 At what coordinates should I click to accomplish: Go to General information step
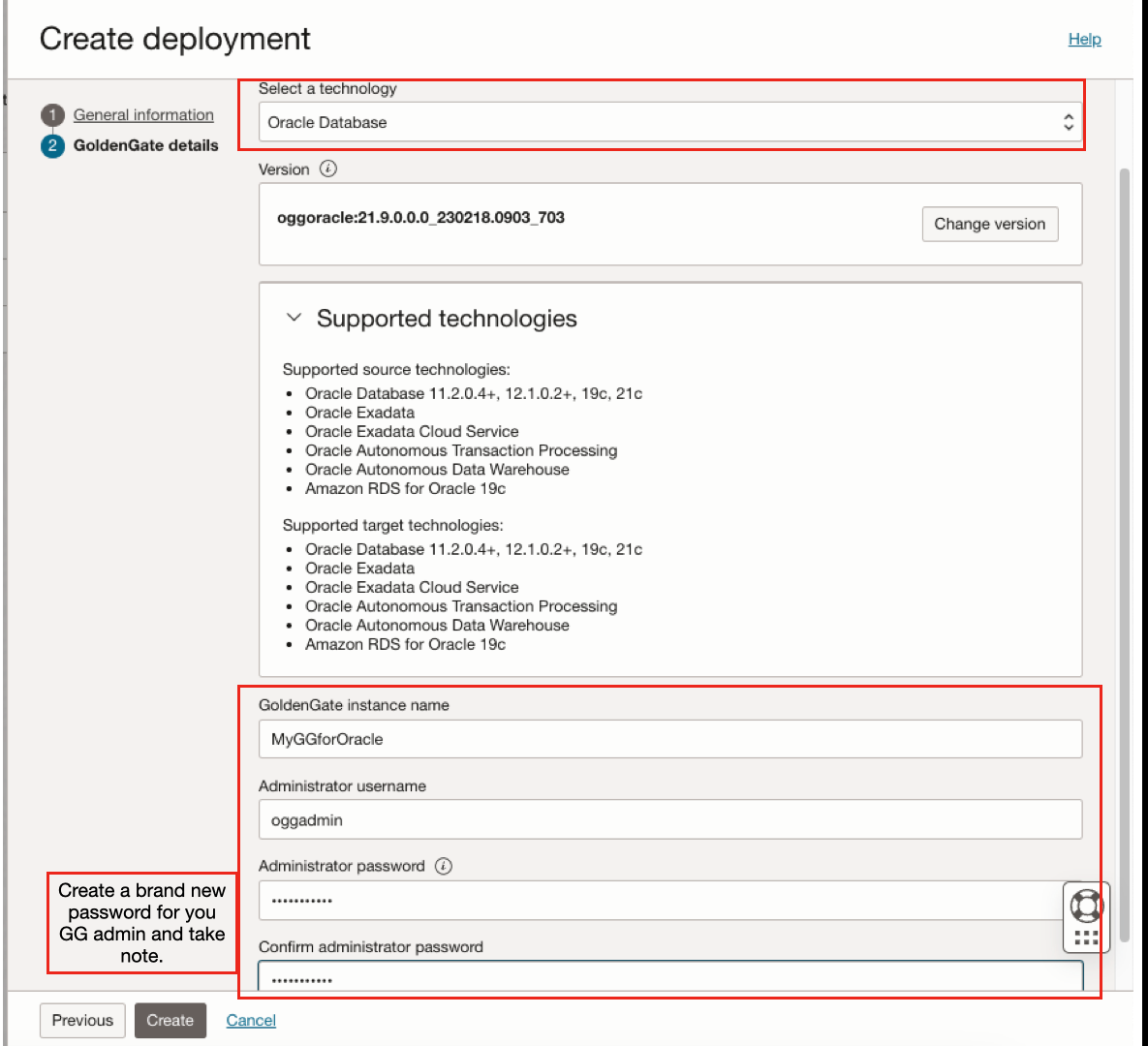click(x=143, y=115)
